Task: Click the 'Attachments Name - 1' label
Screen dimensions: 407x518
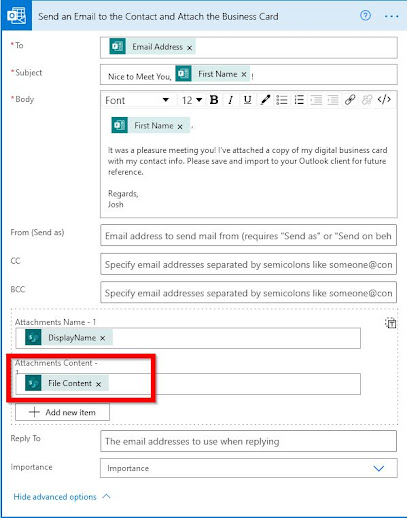Action: 55,322
